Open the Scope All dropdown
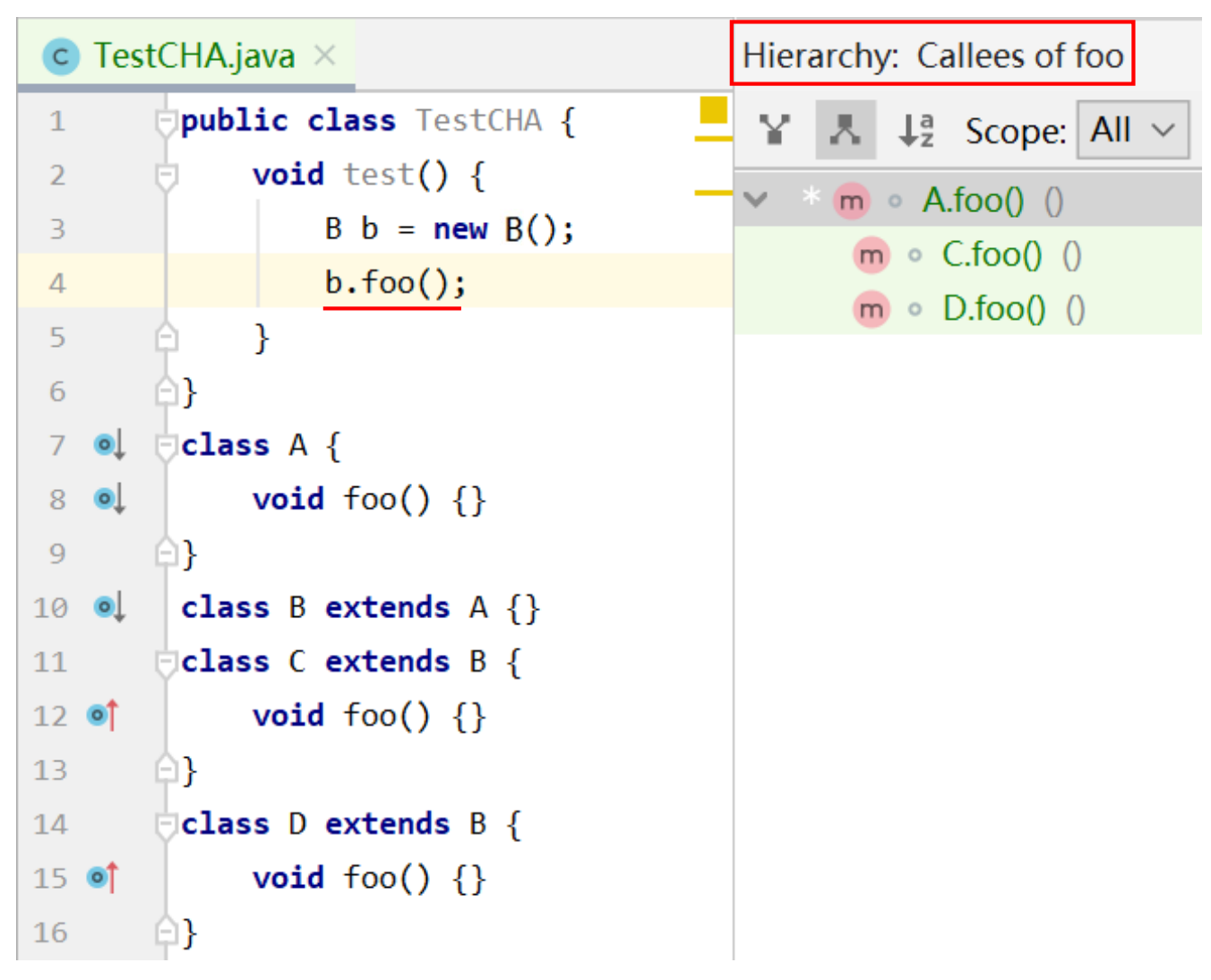Image resolution: width=1211 pixels, height=980 pixels. coord(1133,130)
